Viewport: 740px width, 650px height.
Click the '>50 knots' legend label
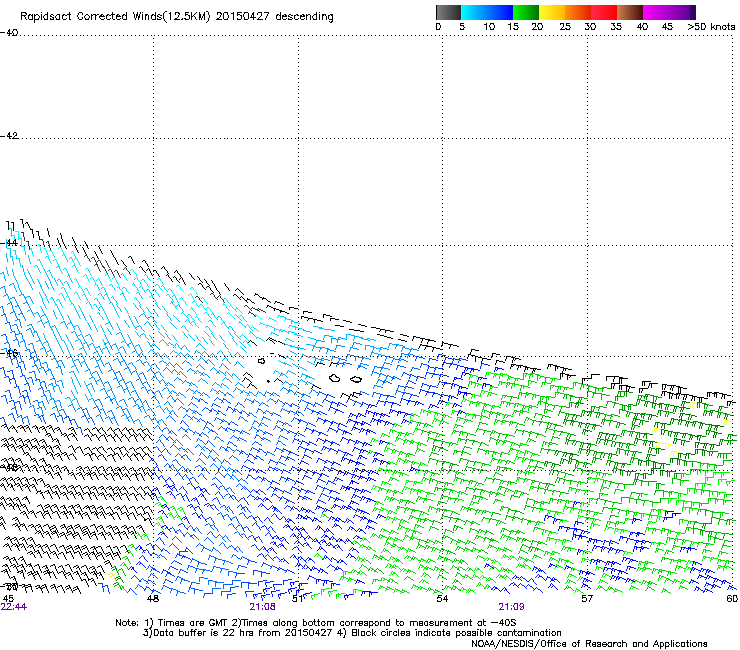tap(711, 26)
